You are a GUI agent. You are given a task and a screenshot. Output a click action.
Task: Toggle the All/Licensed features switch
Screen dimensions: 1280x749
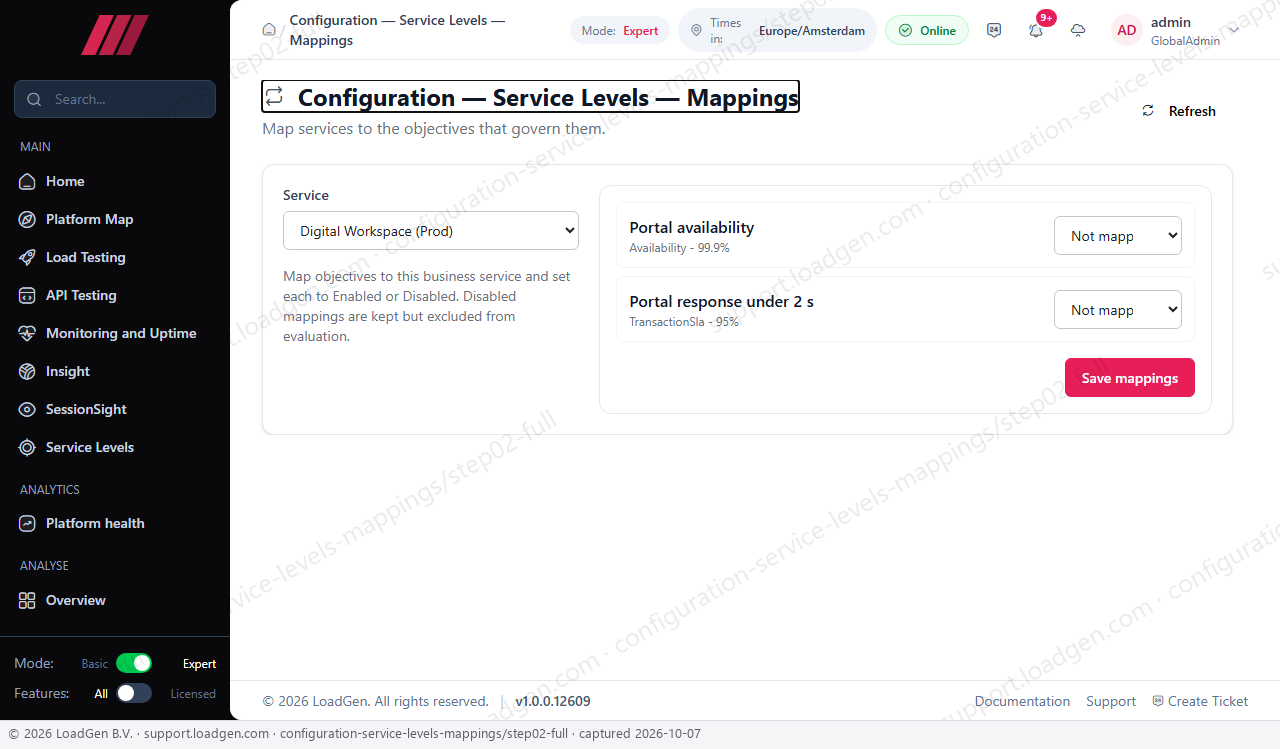point(134,693)
